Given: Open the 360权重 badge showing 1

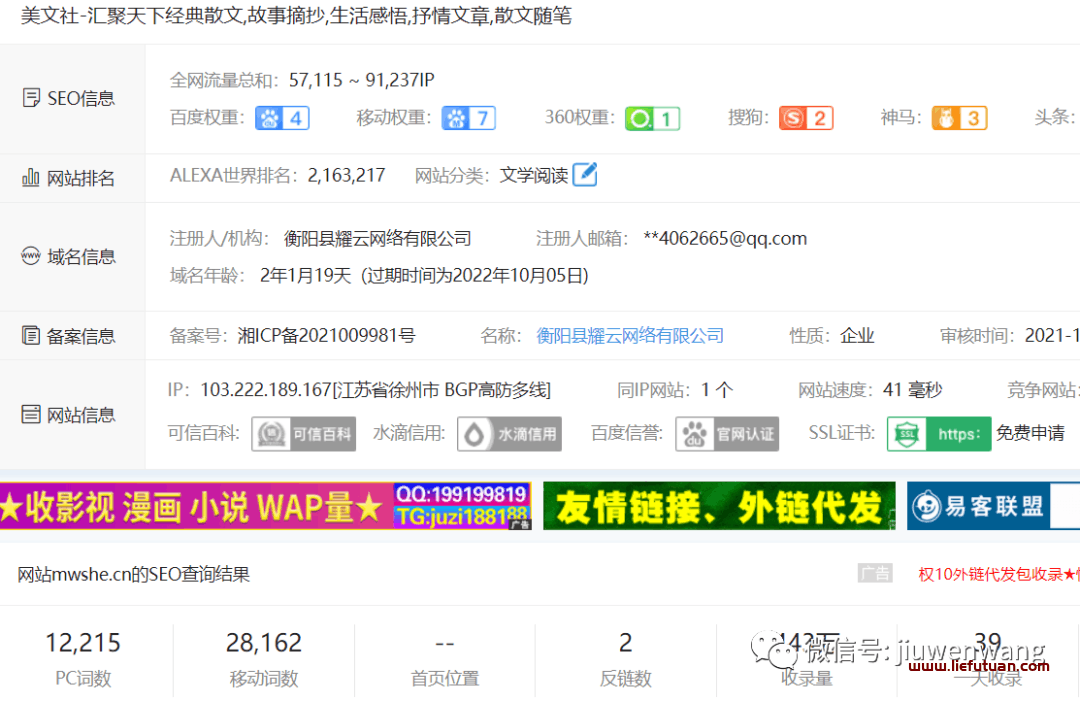Looking at the screenshot, I should pyautogui.click(x=652, y=118).
